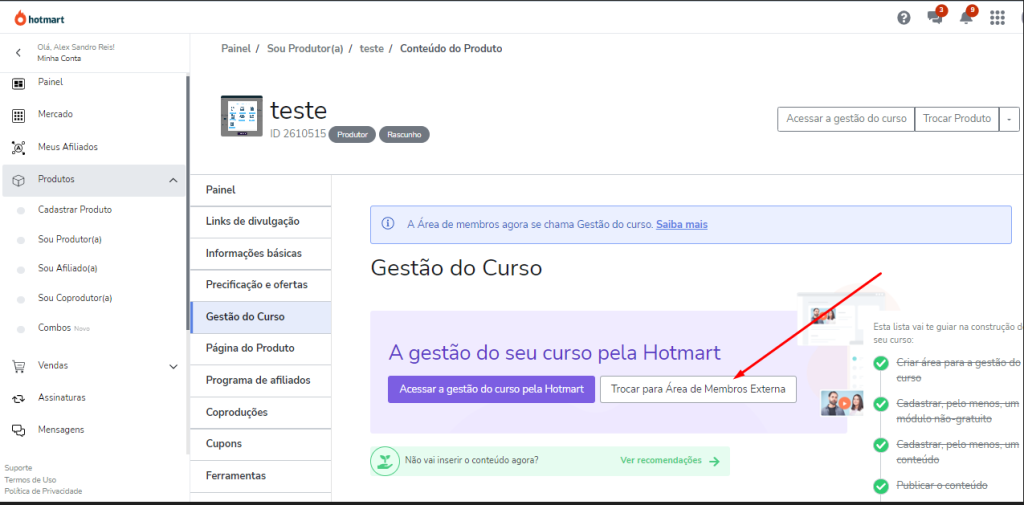
Task: Open the Informações básicas tab
Action: [x=261, y=253]
